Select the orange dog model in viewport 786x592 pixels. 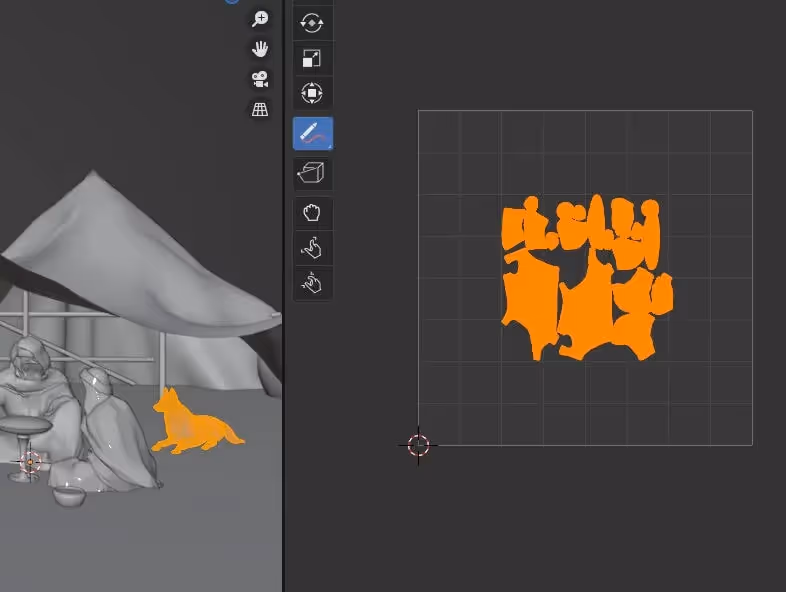pos(193,425)
